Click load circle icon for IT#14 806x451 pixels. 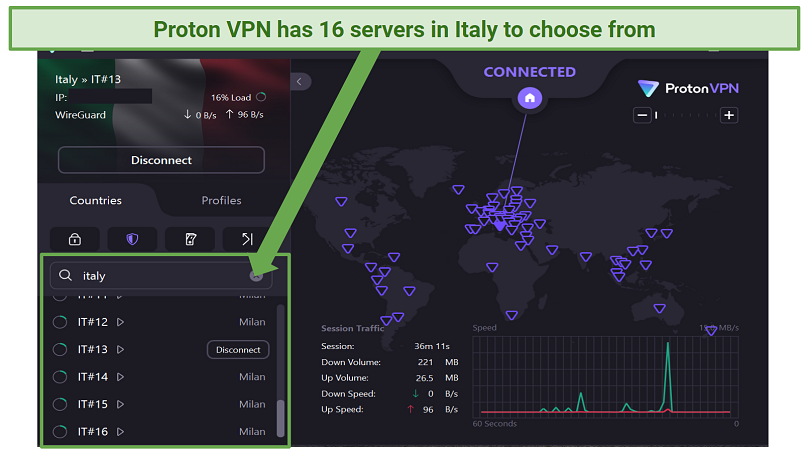60,377
